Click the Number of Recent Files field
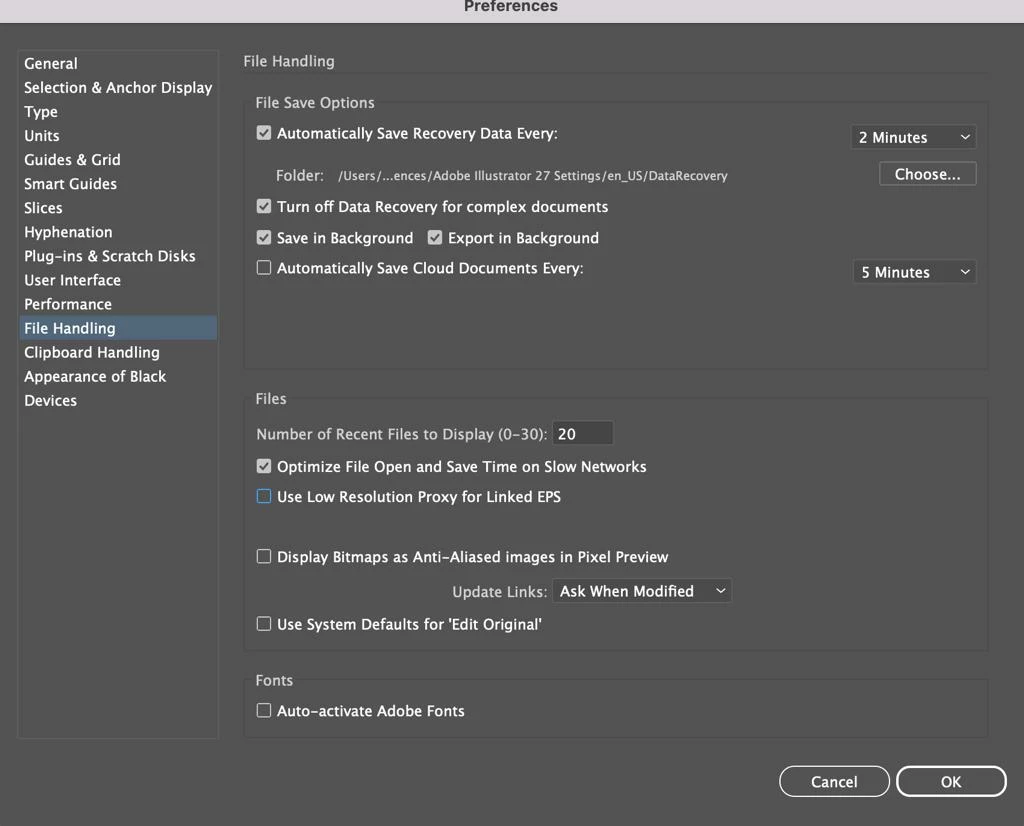This screenshot has width=1024, height=826. pyautogui.click(x=583, y=434)
